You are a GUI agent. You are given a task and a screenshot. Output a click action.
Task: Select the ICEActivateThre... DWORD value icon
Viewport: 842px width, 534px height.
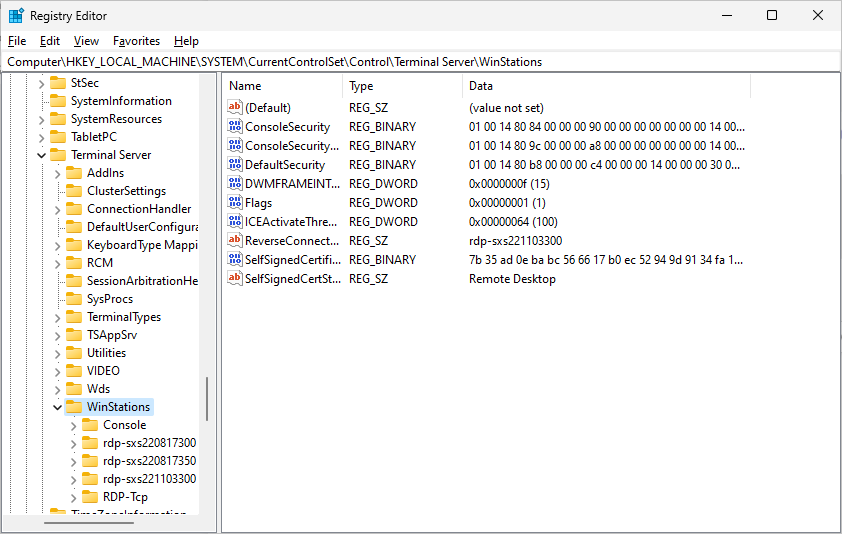(235, 221)
